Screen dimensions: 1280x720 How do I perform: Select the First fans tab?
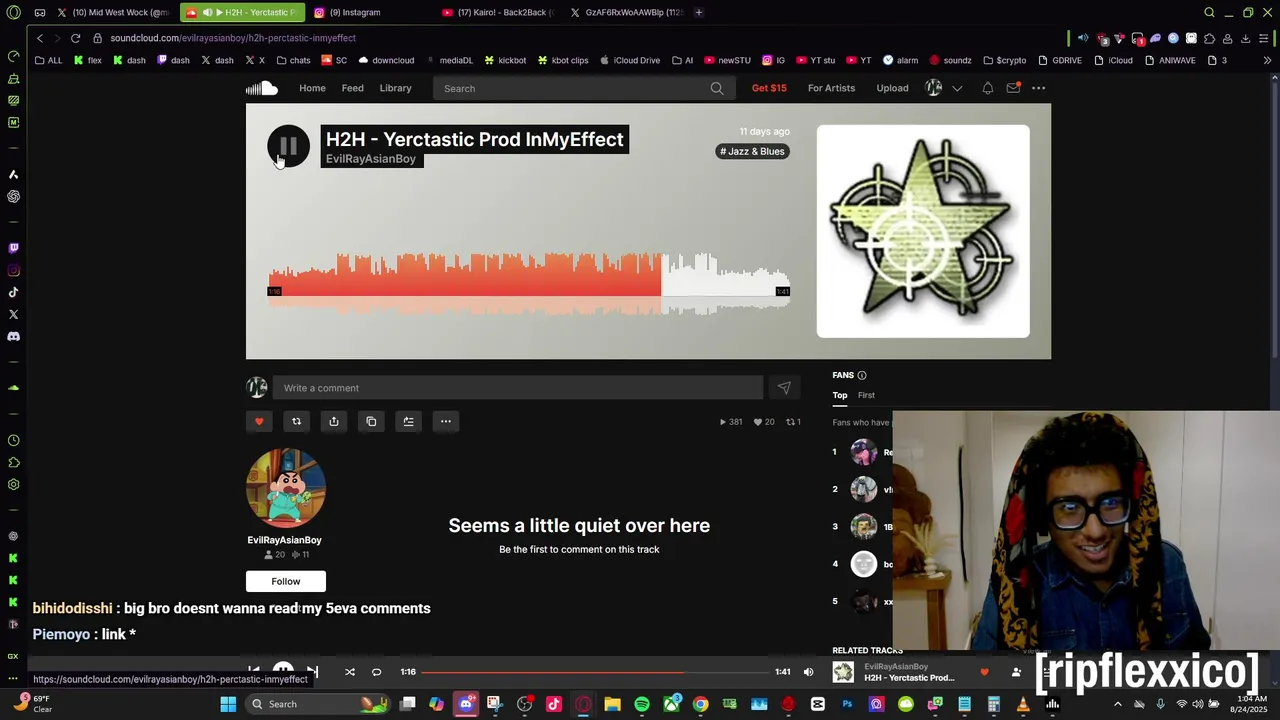click(x=866, y=395)
